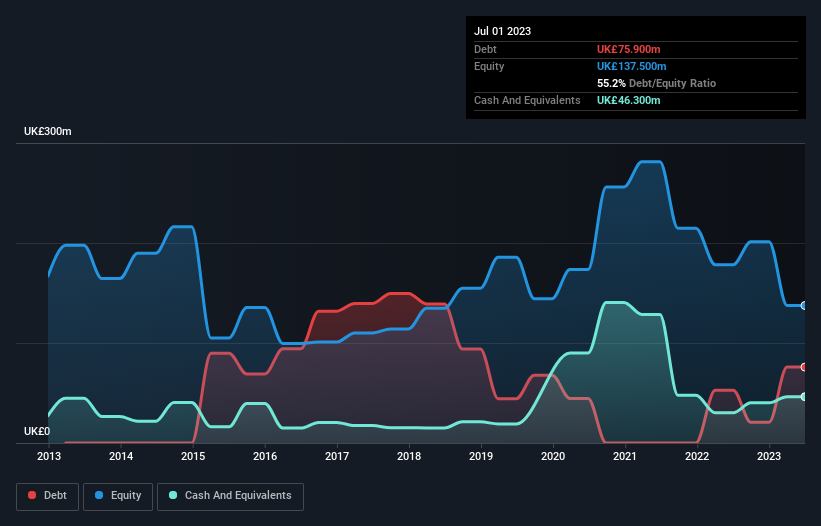Toggle the Debt series legend button
Viewport: 821px width, 526px height.
[x=48, y=496]
